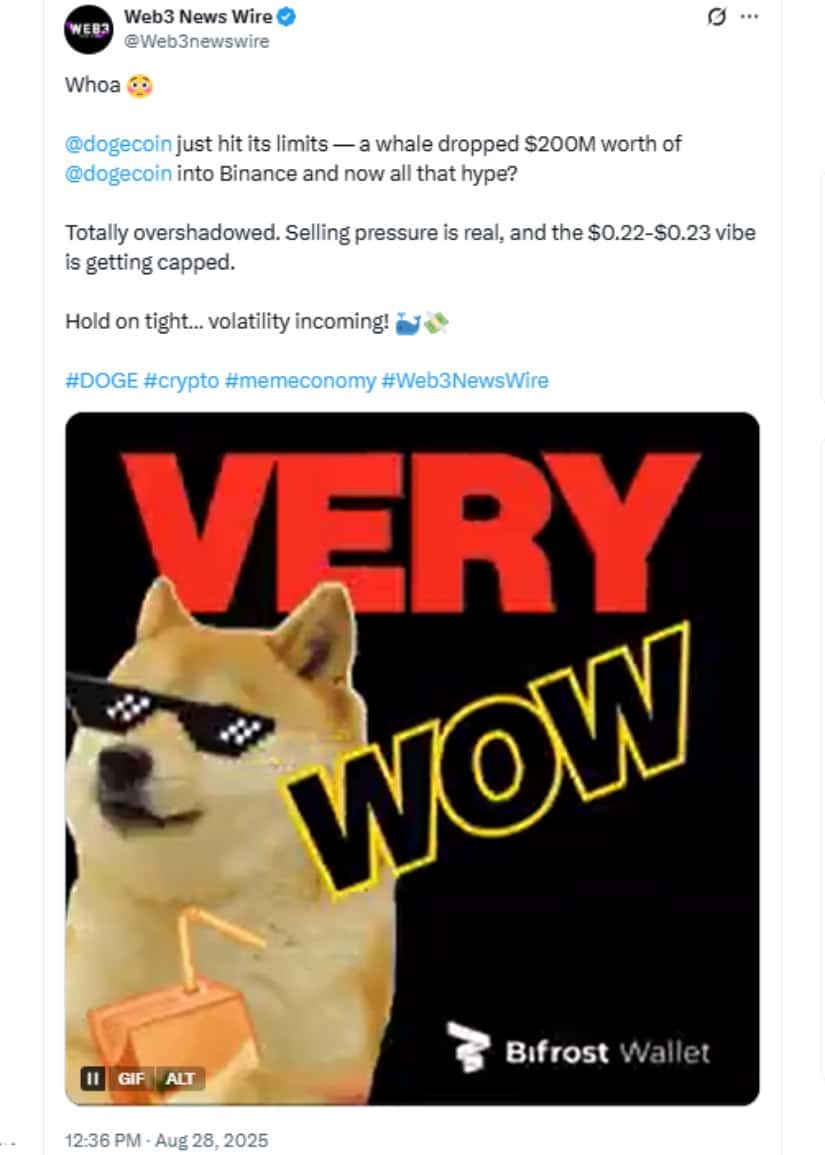The height and width of the screenshot is (1155, 825).
Task: Open the VERY WOW doge GIF
Action: pos(412,759)
